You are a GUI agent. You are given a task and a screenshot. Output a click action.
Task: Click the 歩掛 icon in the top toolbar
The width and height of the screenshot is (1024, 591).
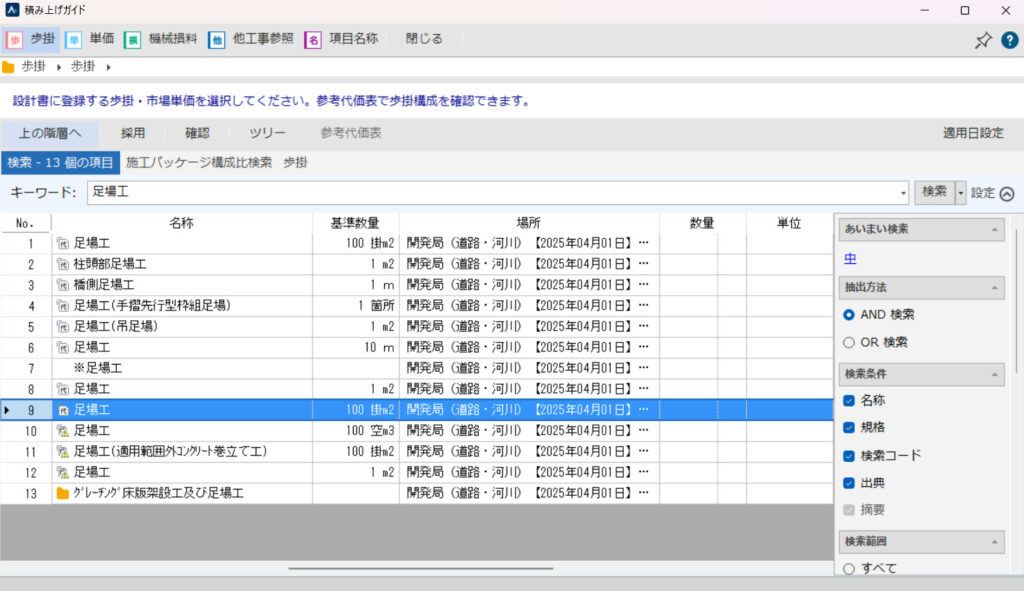(15, 40)
